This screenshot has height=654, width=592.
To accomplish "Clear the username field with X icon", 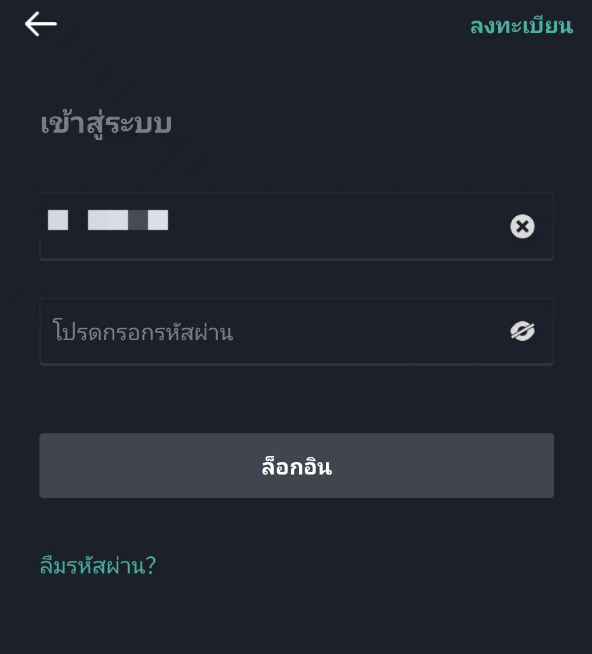I will pyautogui.click(x=522, y=226).
